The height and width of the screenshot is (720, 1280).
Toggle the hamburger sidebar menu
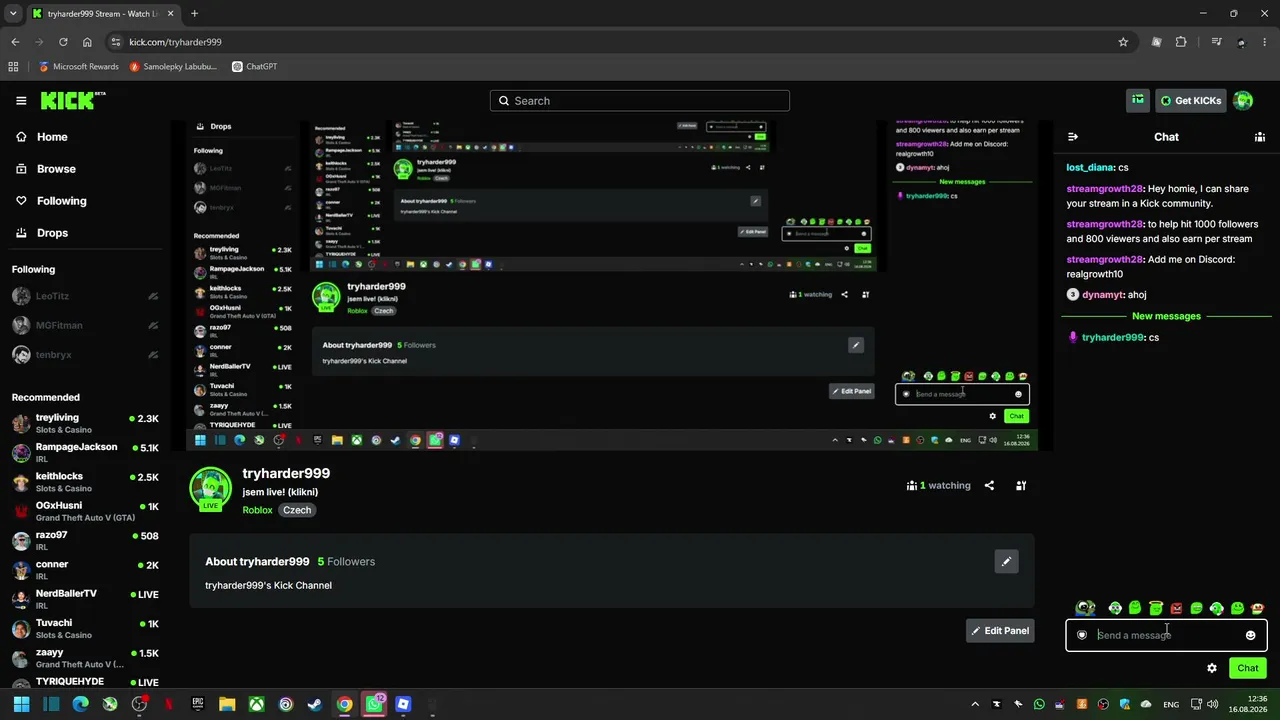point(21,100)
